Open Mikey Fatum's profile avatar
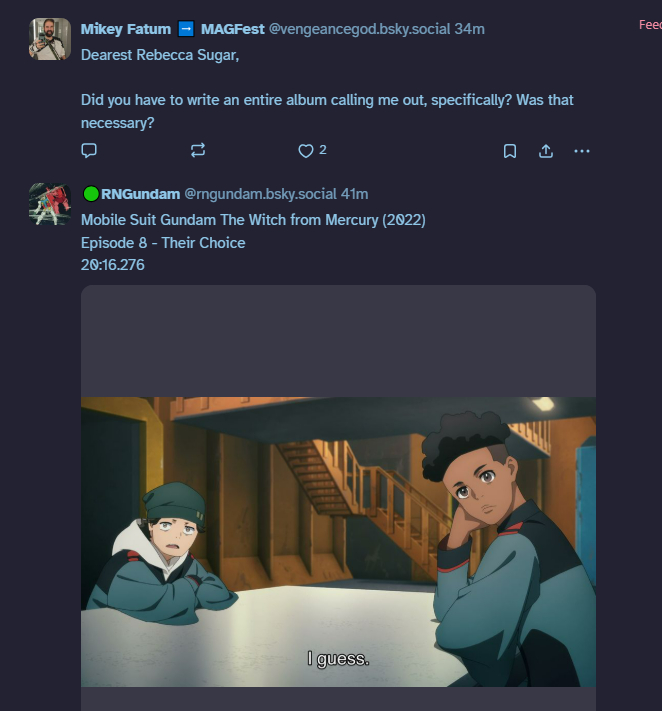662x711 pixels. click(x=50, y=39)
